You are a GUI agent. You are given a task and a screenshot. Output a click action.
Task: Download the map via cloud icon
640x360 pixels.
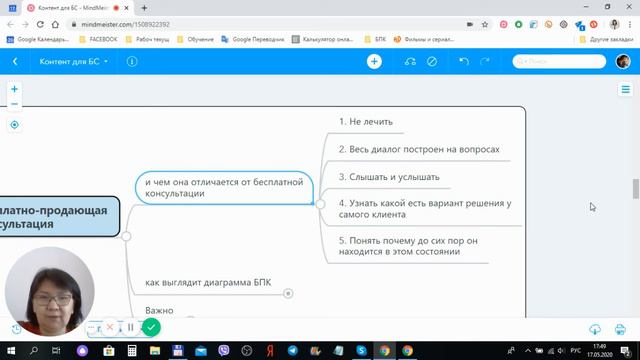595,329
